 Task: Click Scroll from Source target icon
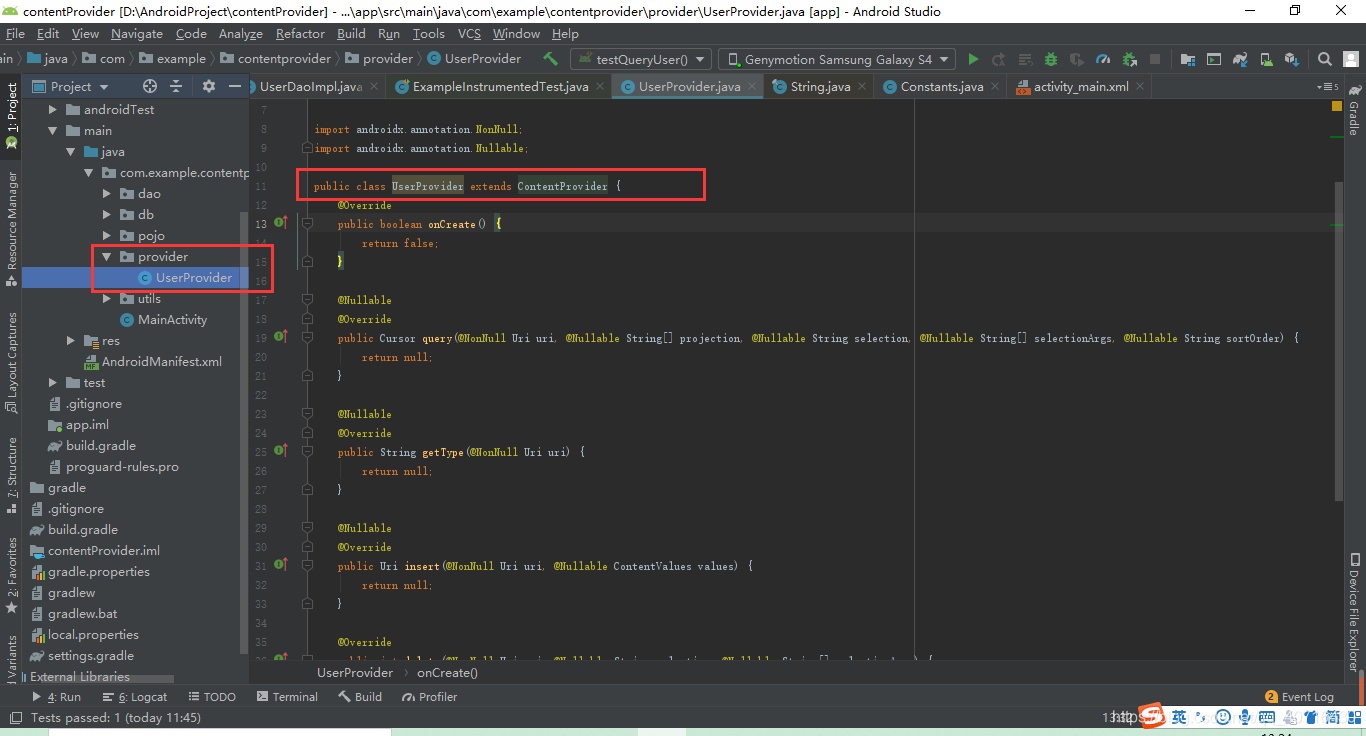(x=150, y=86)
